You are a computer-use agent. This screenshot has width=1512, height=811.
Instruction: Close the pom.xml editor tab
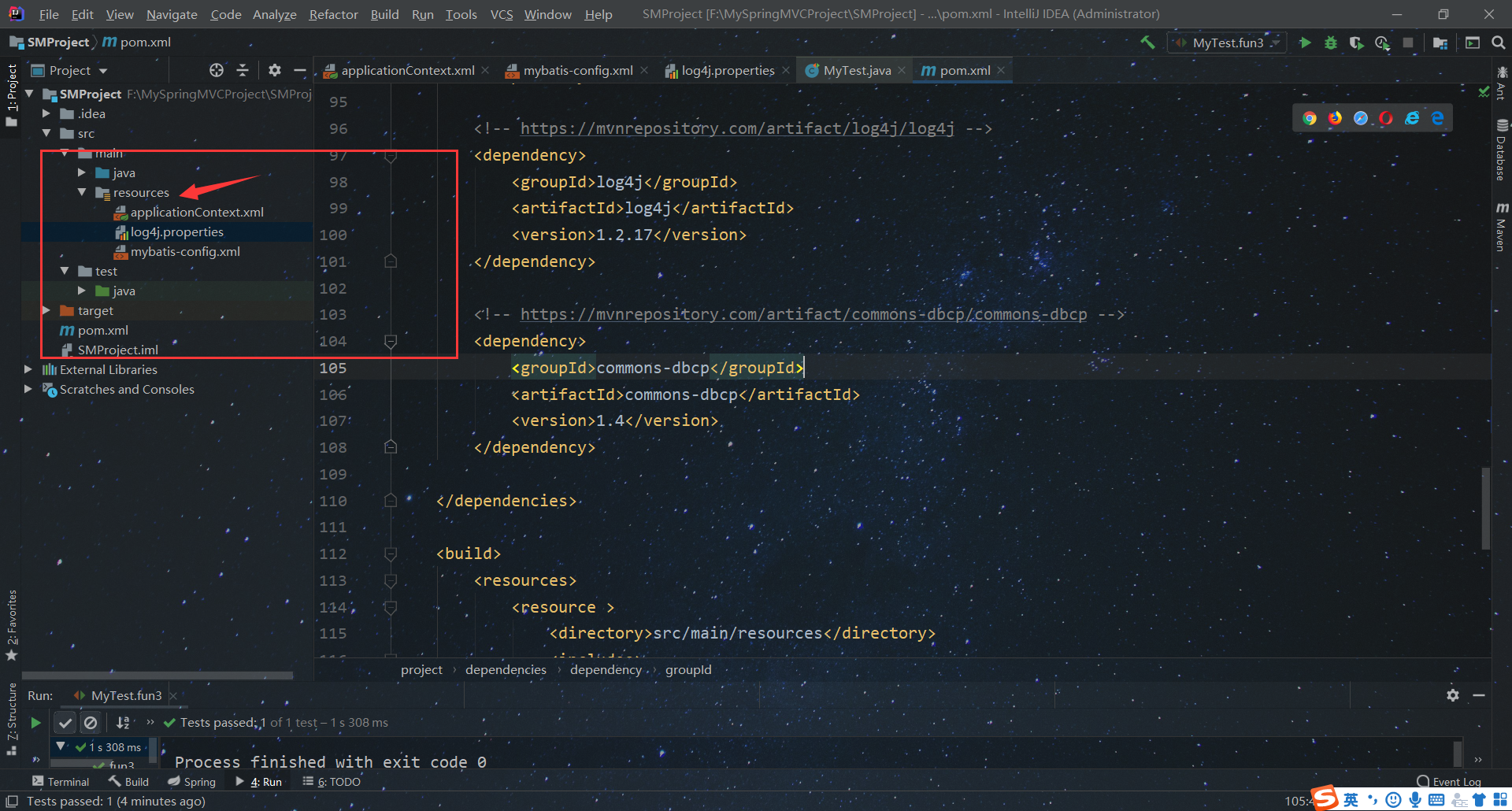pyautogui.click(x=1001, y=70)
